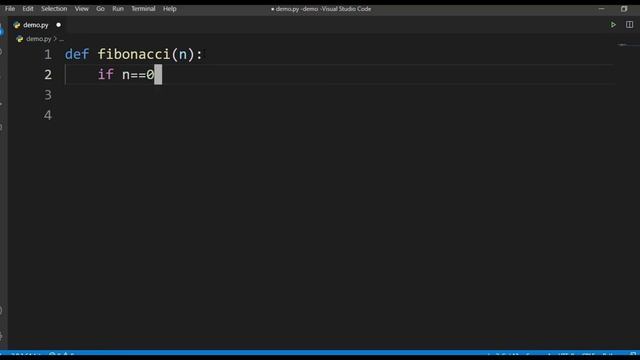Click the minimap code preview
This screenshot has width=640, height=360.
coord(623,45)
